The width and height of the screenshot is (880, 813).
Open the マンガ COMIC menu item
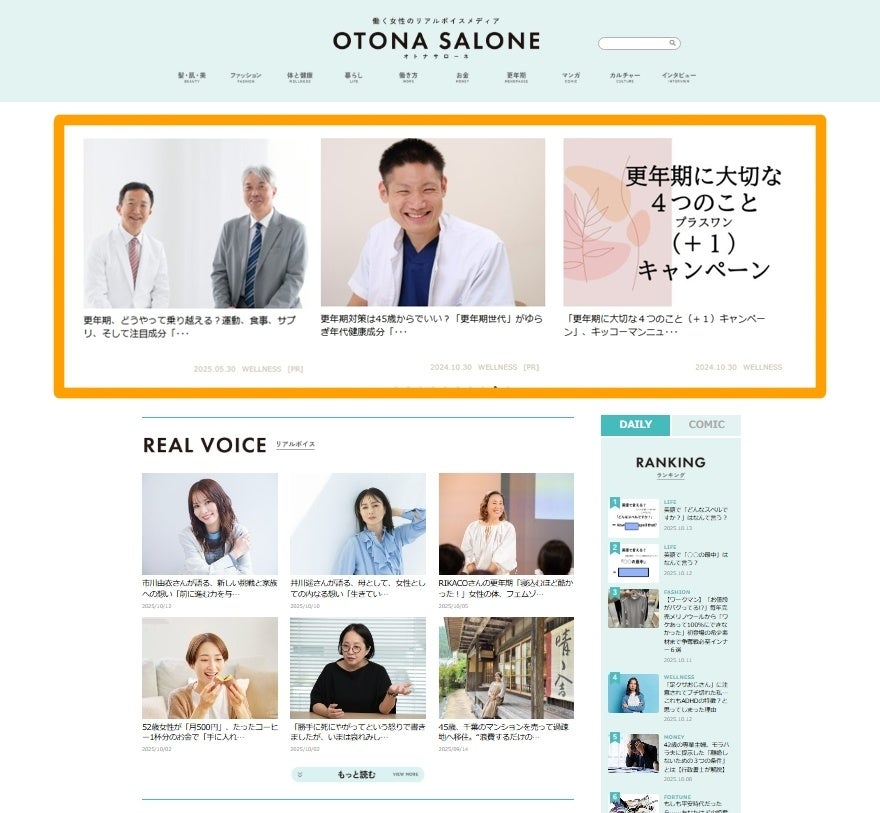(x=571, y=77)
